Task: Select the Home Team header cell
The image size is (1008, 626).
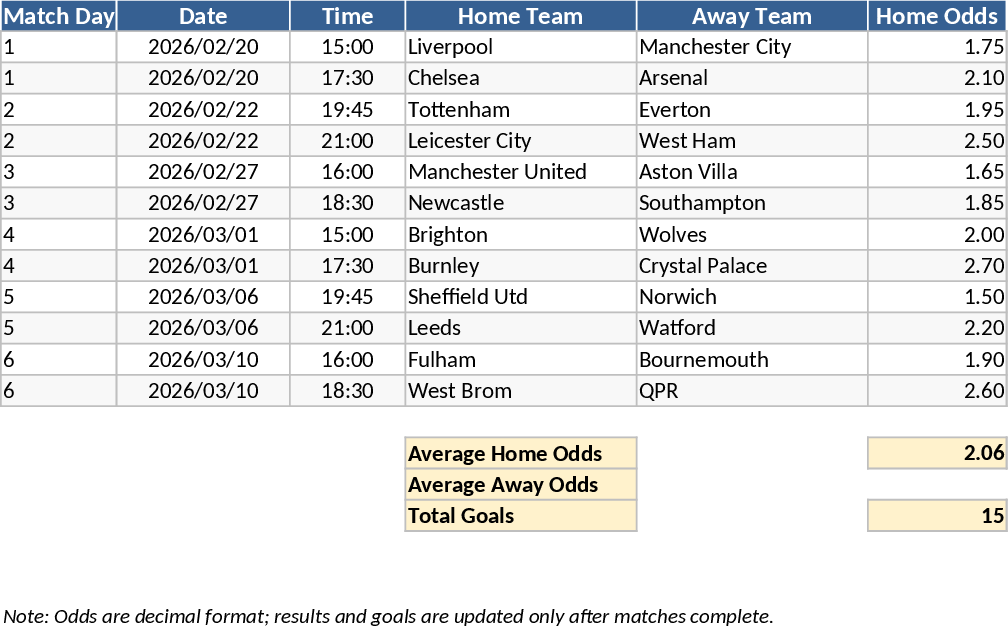Action: click(520, 16)
